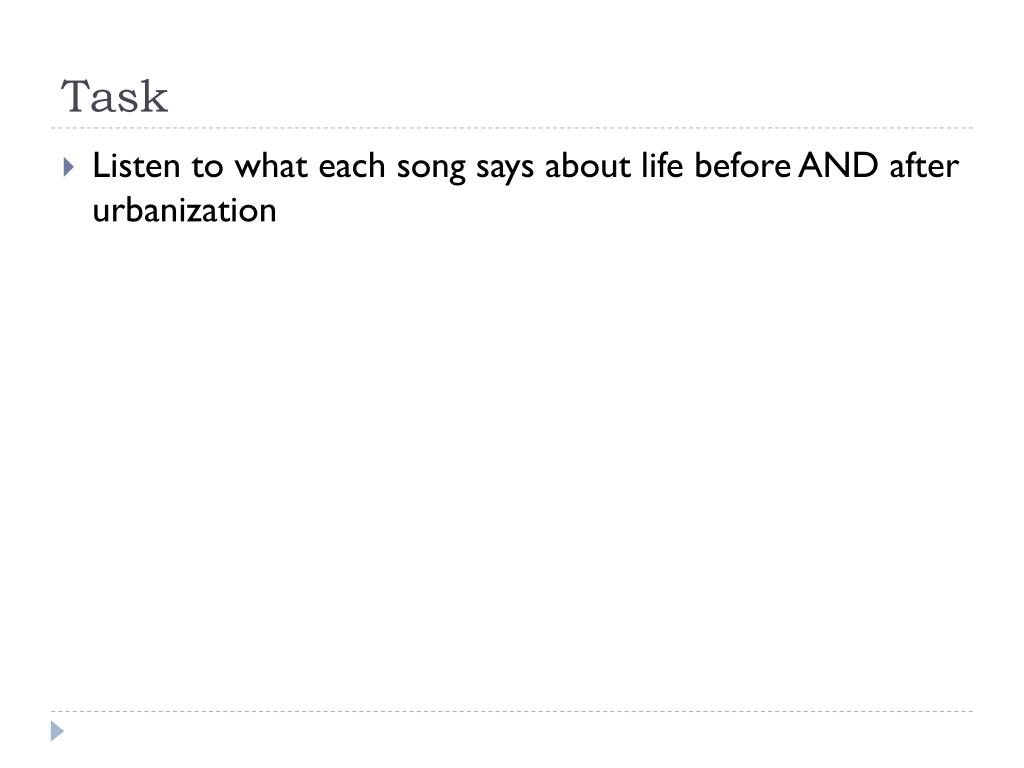Click the capitalized word "AND"
The height and width of the screenshot is (768, 1024).
pyautogui.click(x=838, y=165)
